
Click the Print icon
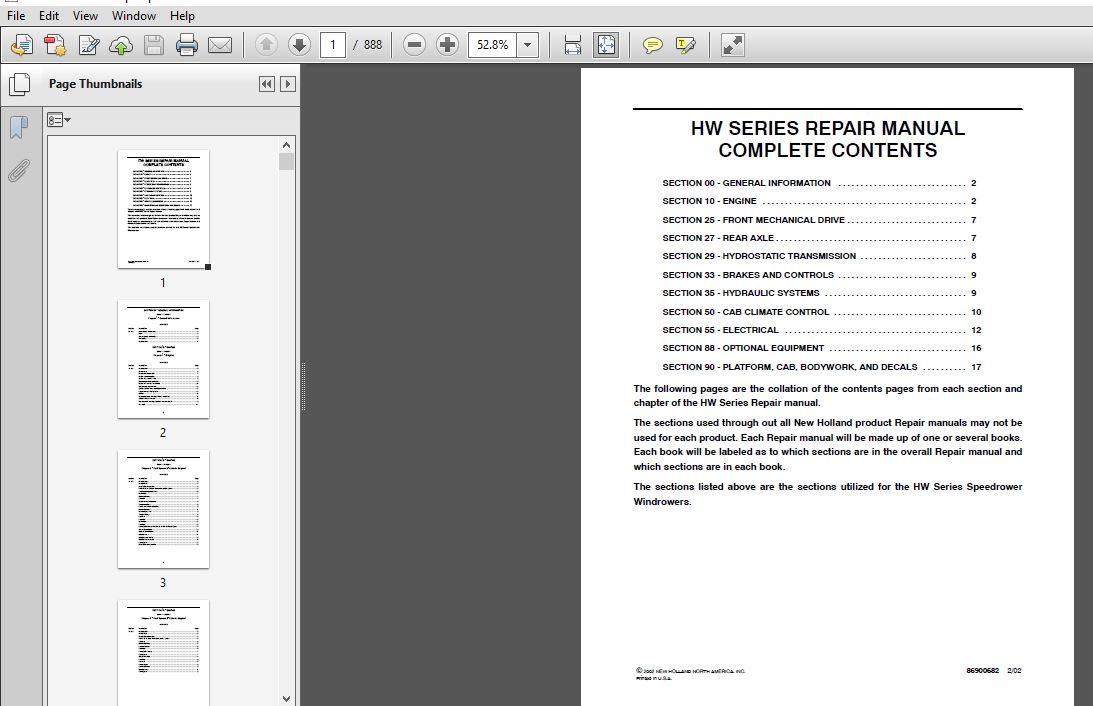tap(187, 45)
